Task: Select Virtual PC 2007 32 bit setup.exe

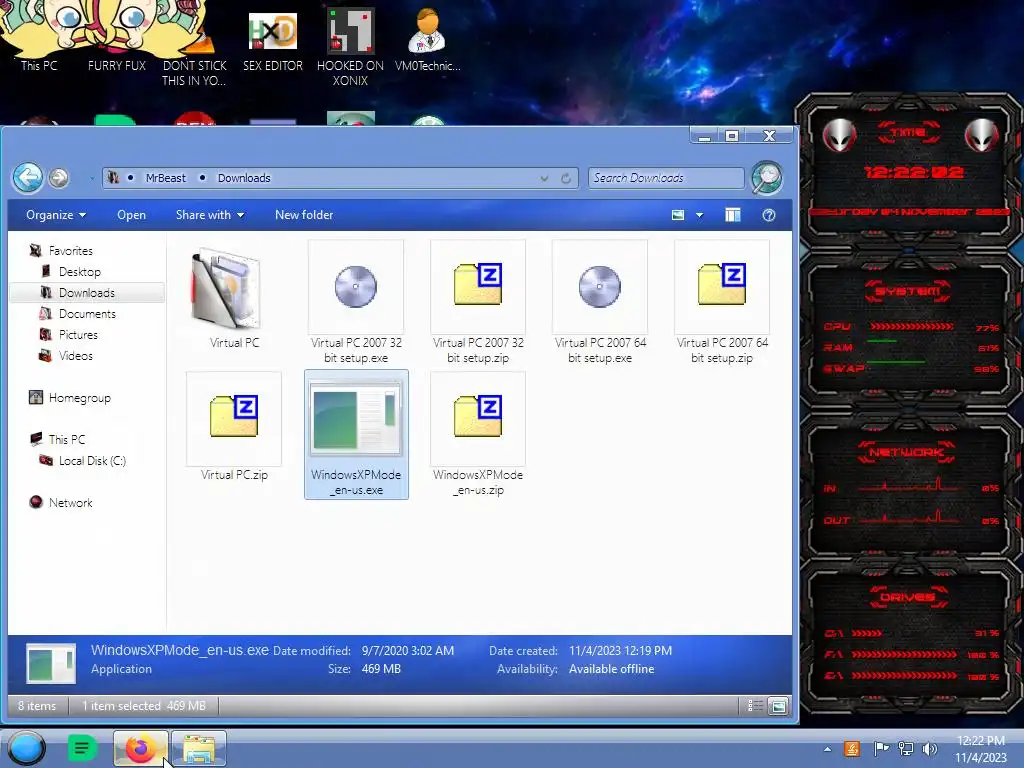Action: 356,303
